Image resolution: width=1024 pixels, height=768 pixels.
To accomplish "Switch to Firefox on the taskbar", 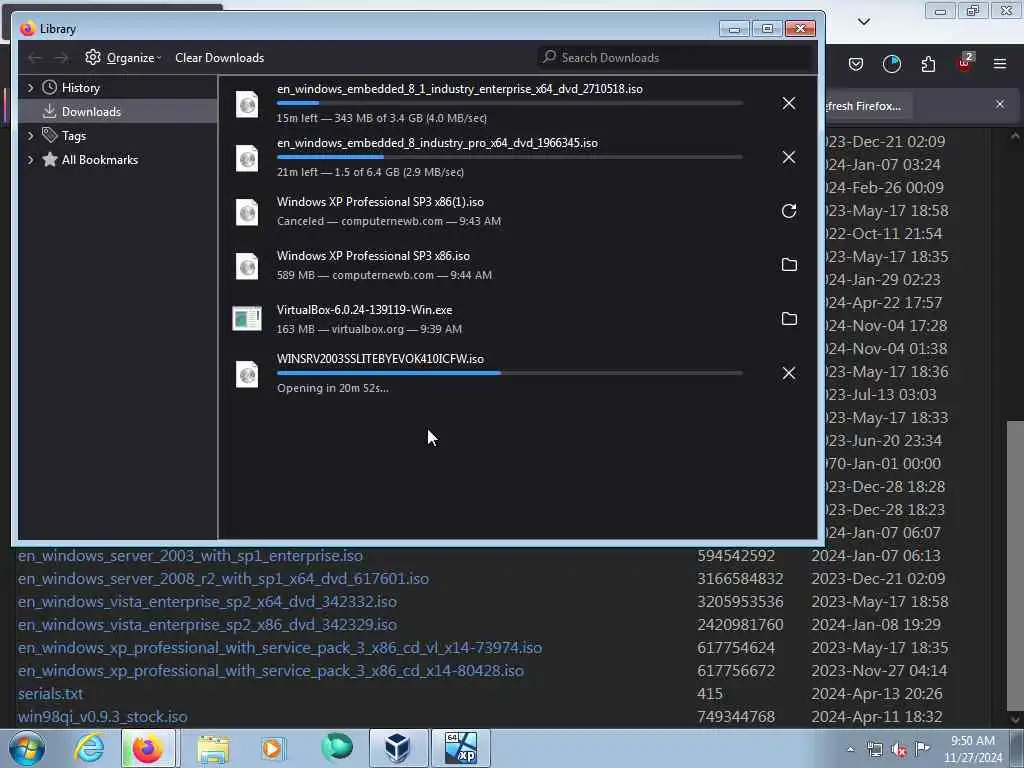I will (148, 748).
